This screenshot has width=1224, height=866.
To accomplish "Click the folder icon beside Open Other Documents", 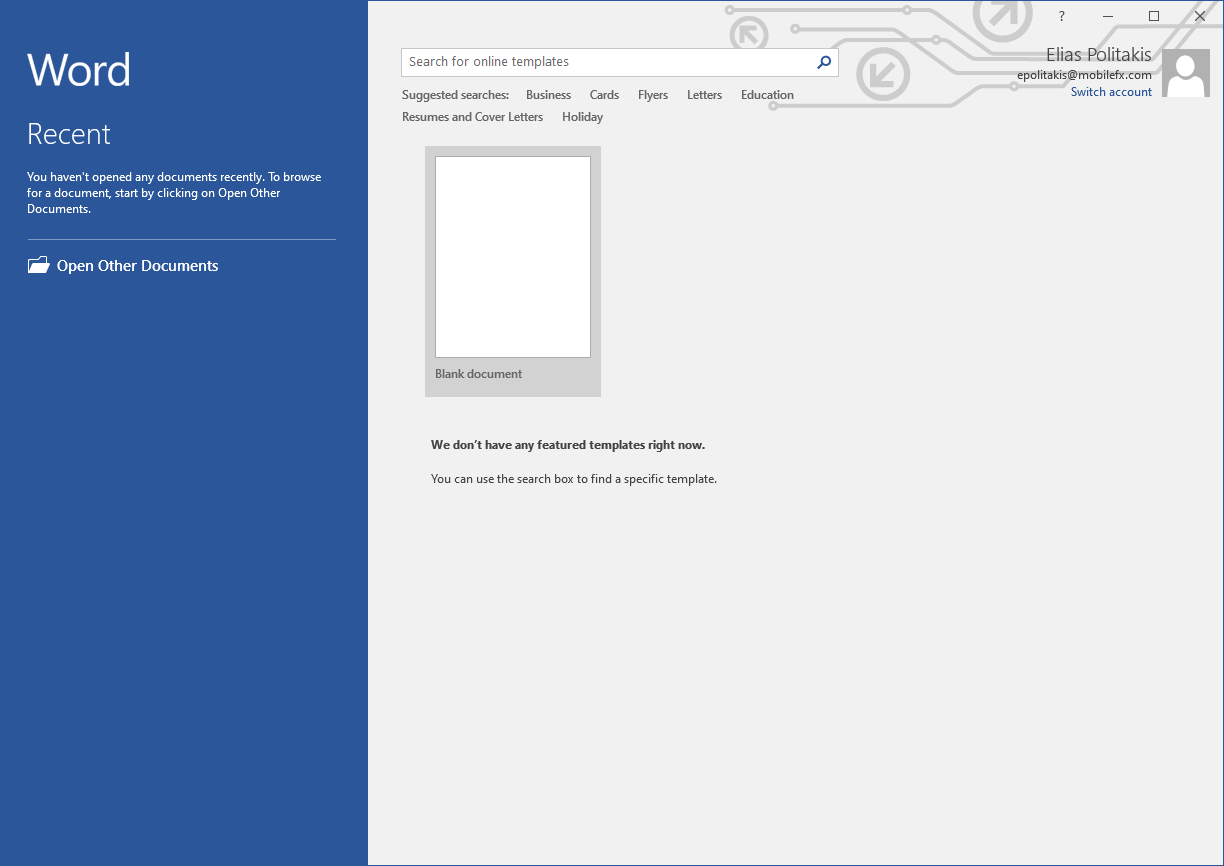I will tap(38, 265).
